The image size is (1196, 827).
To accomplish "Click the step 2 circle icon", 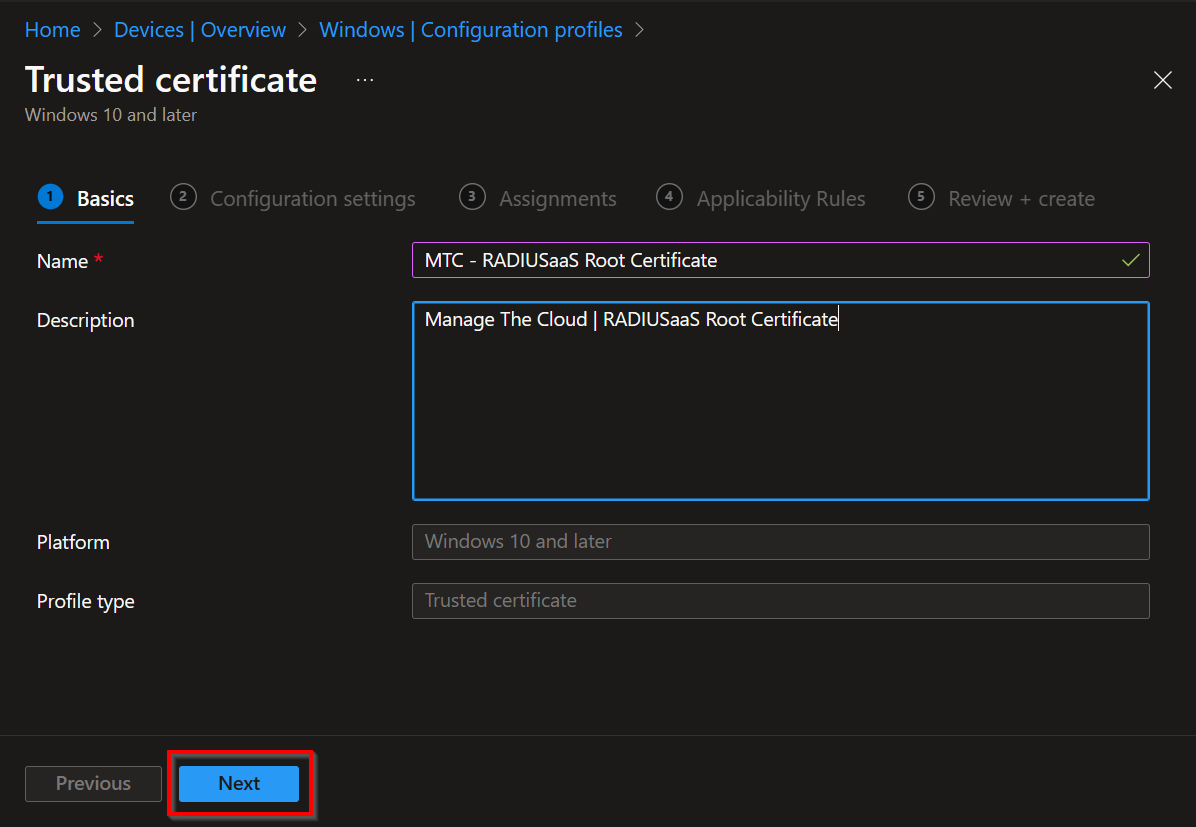I will point(183,197).
